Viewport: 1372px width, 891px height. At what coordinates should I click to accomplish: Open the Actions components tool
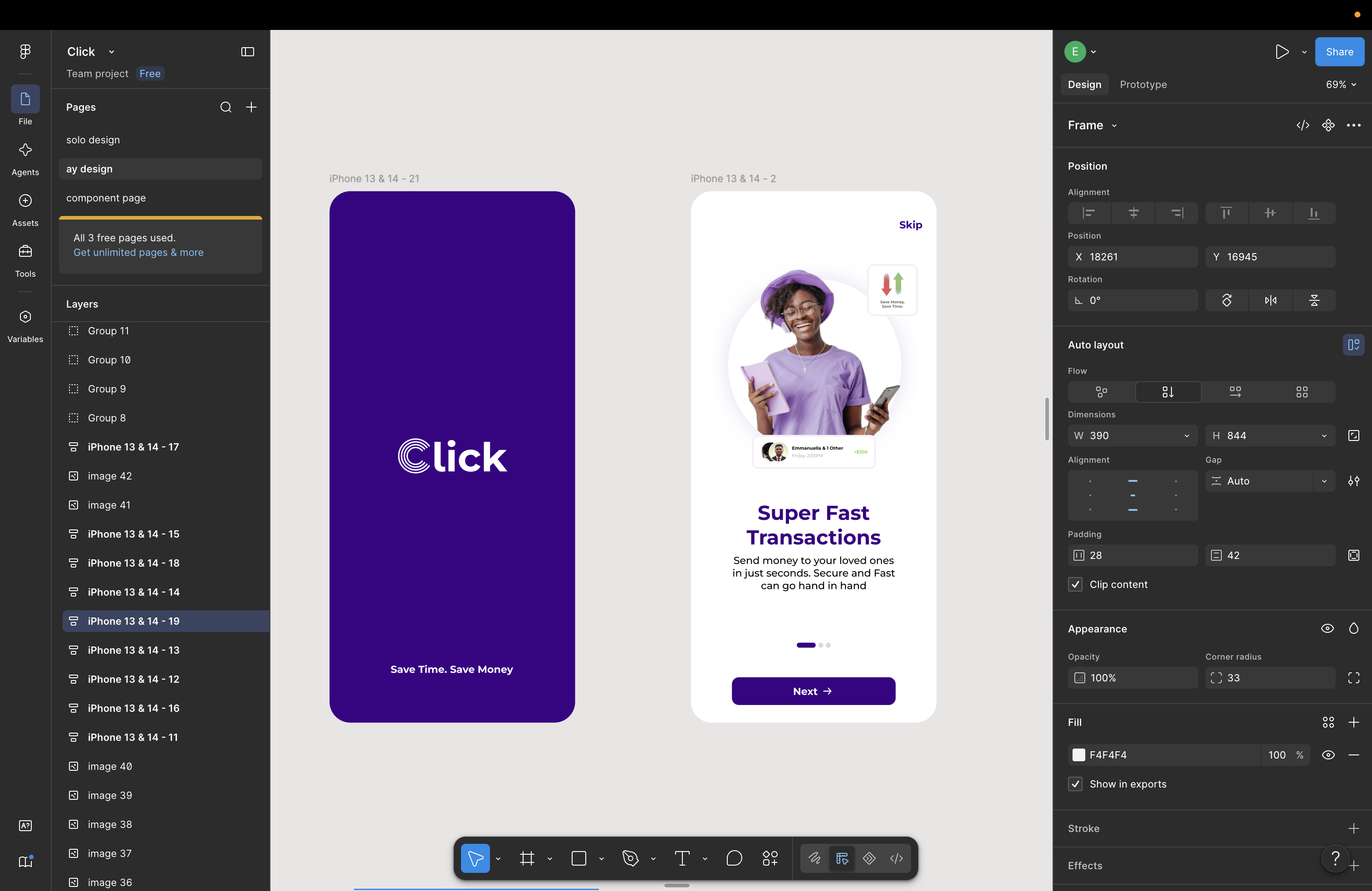point(770,858)
